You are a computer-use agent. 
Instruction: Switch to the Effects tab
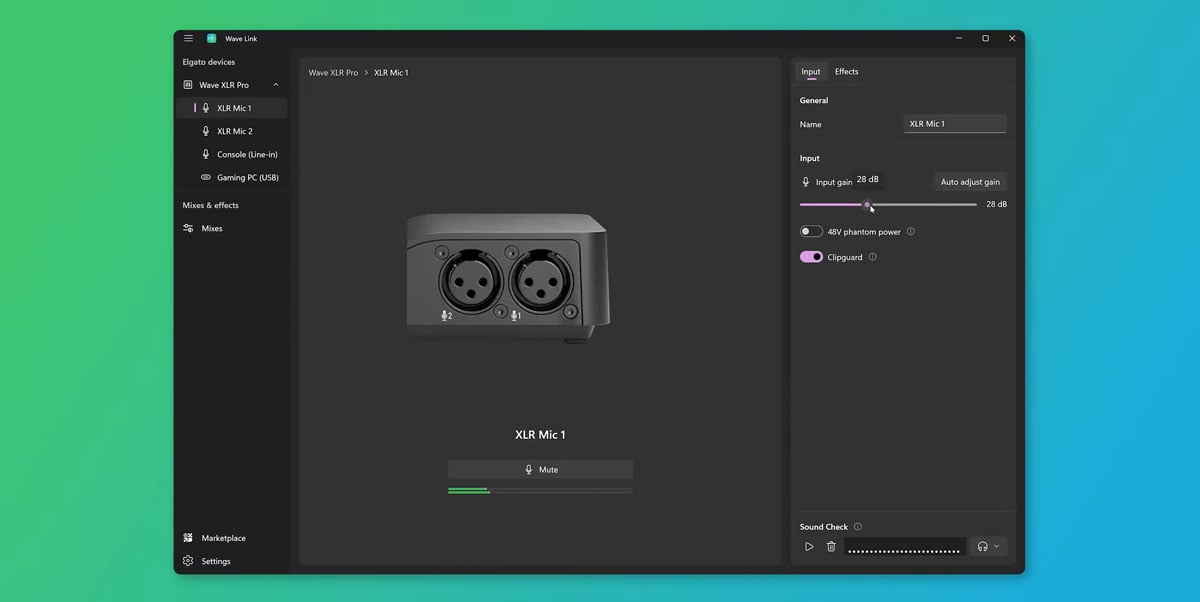(x=847, y=72)
